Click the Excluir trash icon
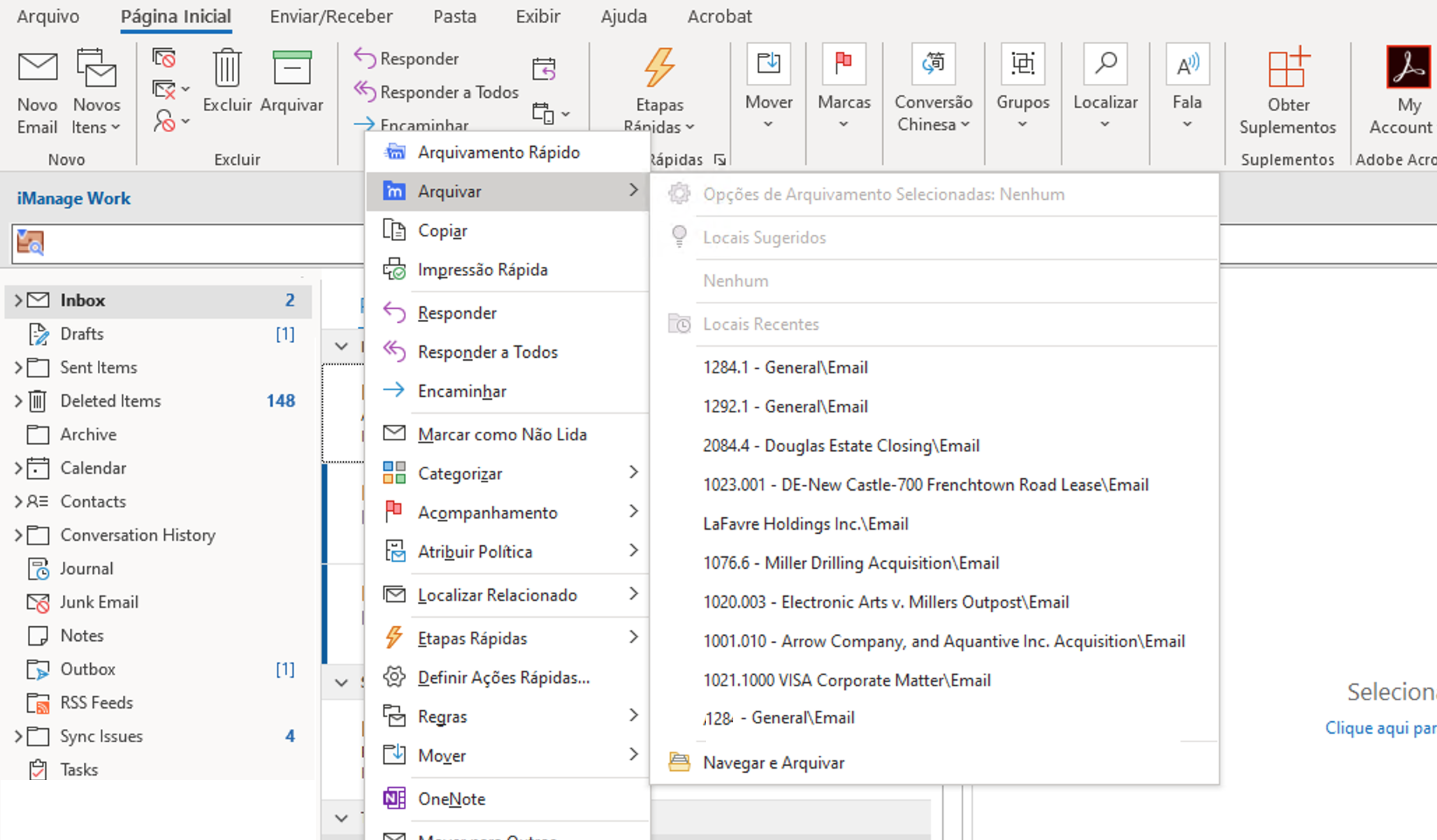The image size is (1437, 840). click(x=226, y=68)
